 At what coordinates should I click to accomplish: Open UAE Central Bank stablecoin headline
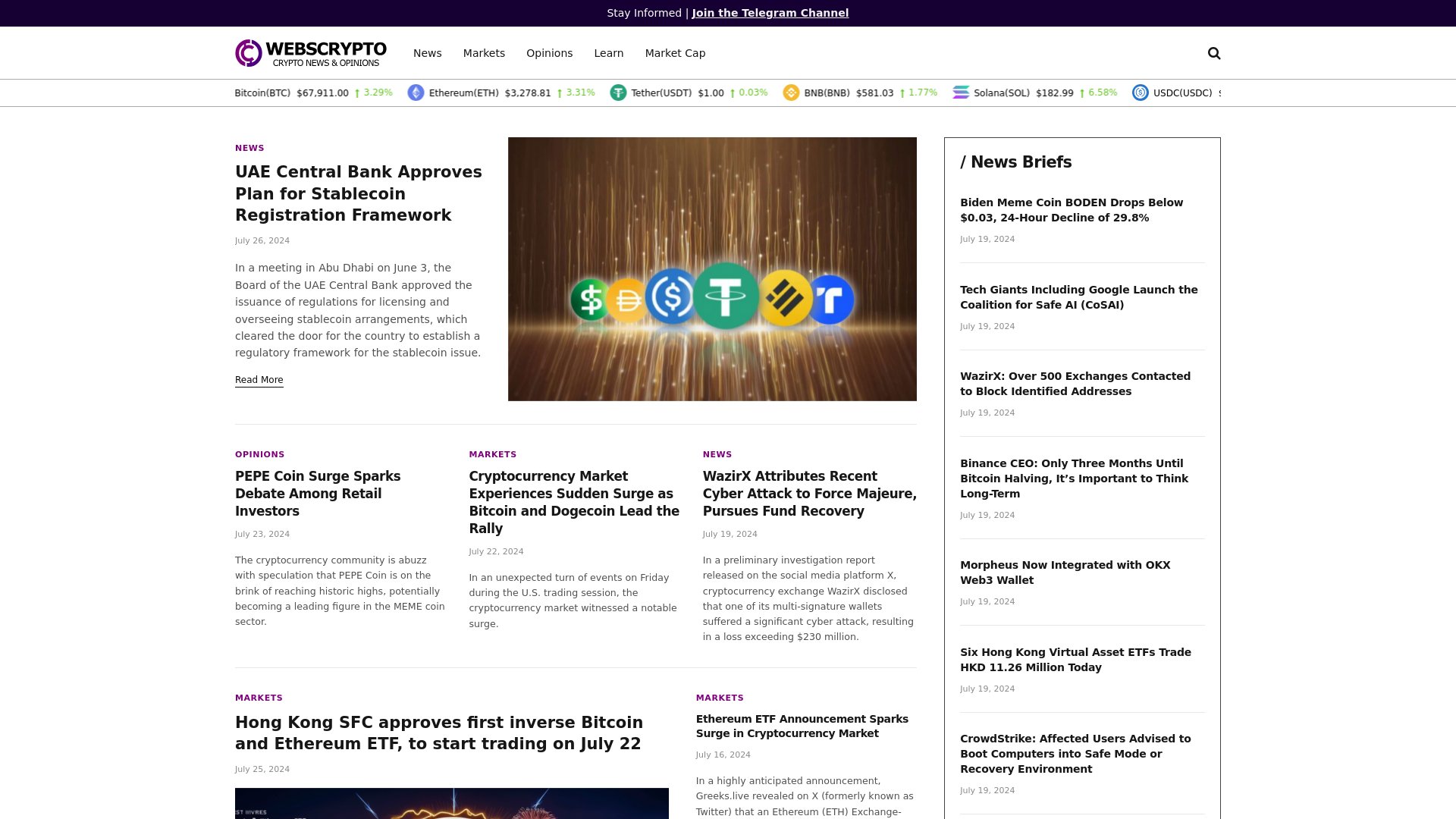tap(359, 193)
